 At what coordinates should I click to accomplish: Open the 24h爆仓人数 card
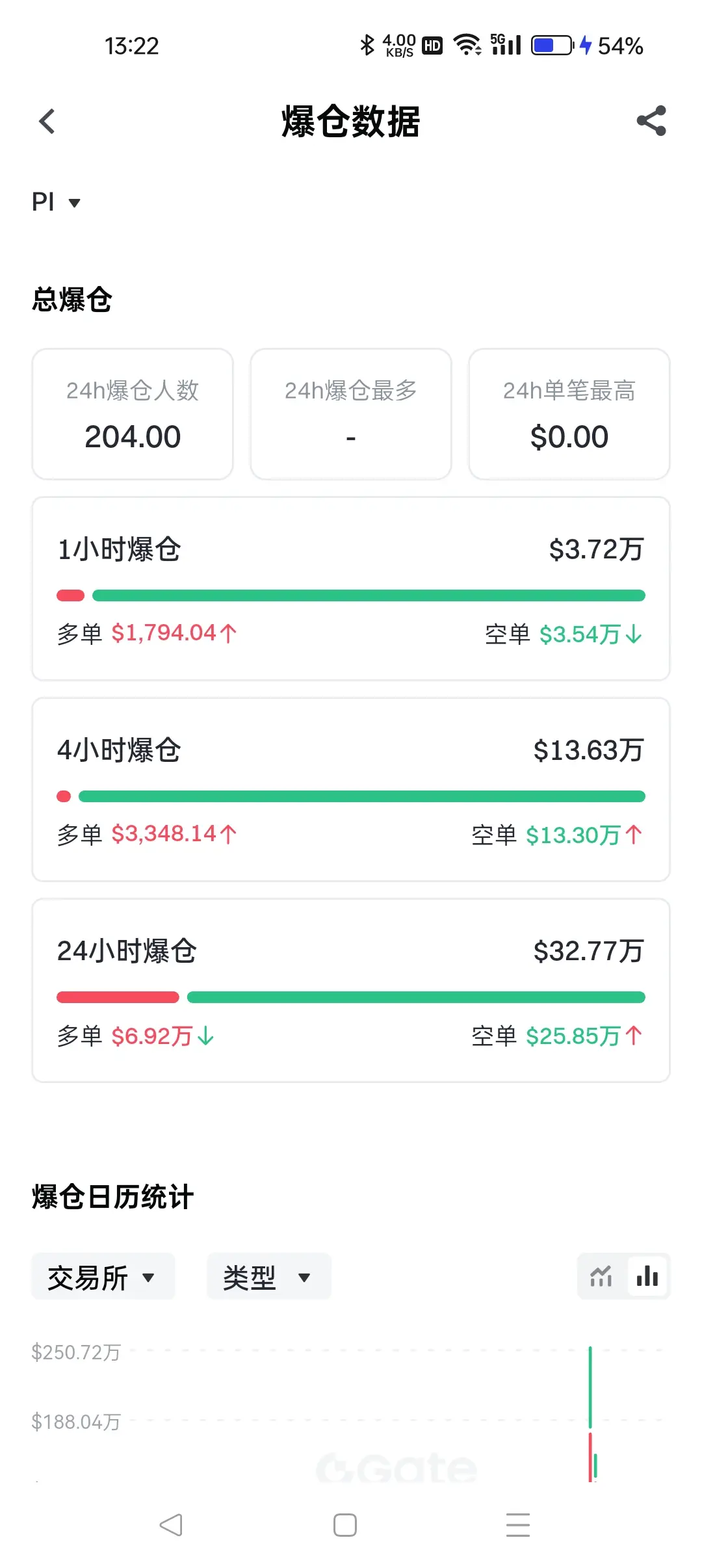(133, 414)
